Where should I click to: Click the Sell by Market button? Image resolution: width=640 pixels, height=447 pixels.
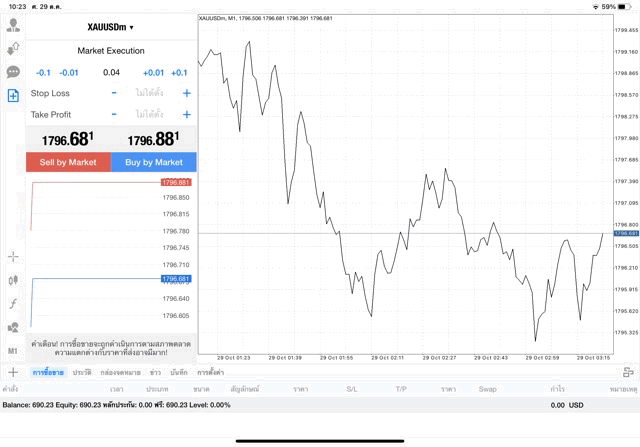point(68,162)
